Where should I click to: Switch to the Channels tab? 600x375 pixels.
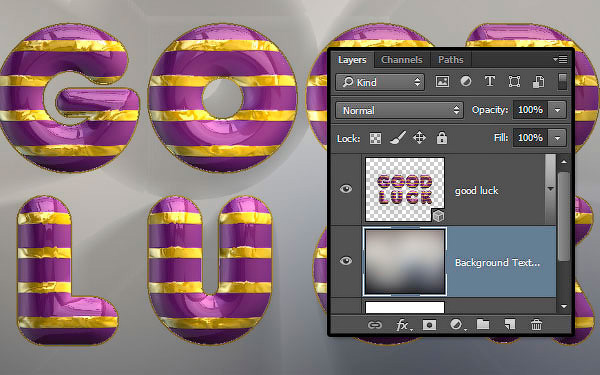coord(401,60)
